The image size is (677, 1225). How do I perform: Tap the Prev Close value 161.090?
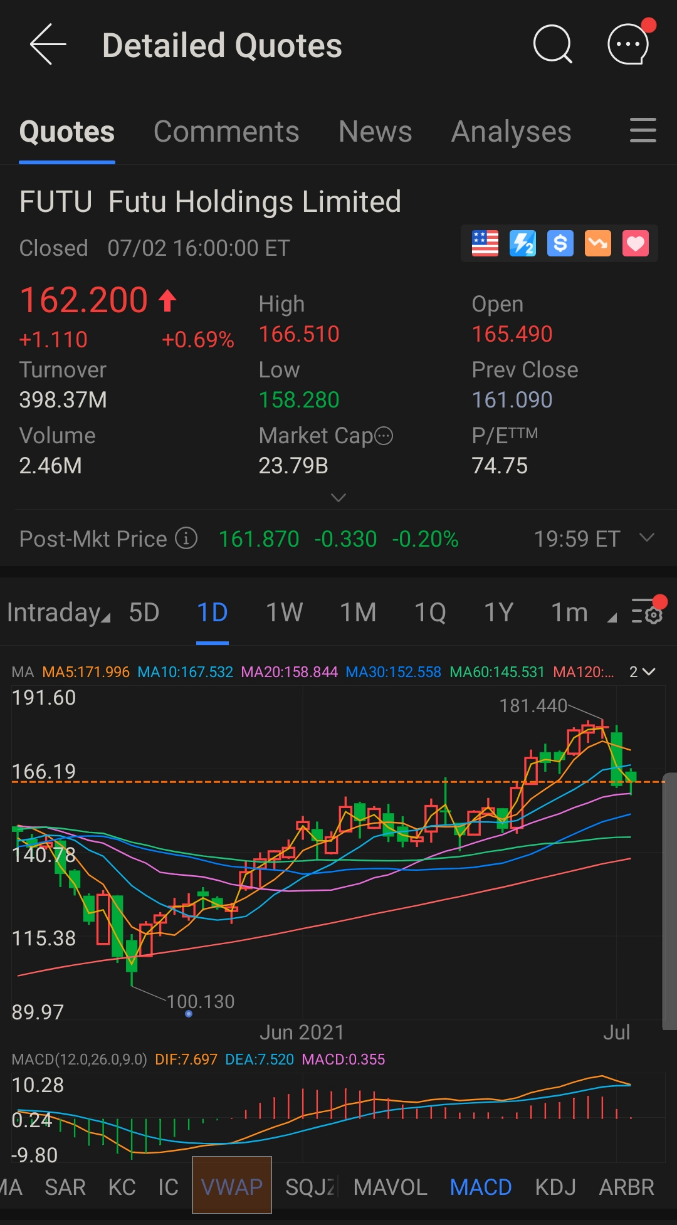tap(512, 400)
